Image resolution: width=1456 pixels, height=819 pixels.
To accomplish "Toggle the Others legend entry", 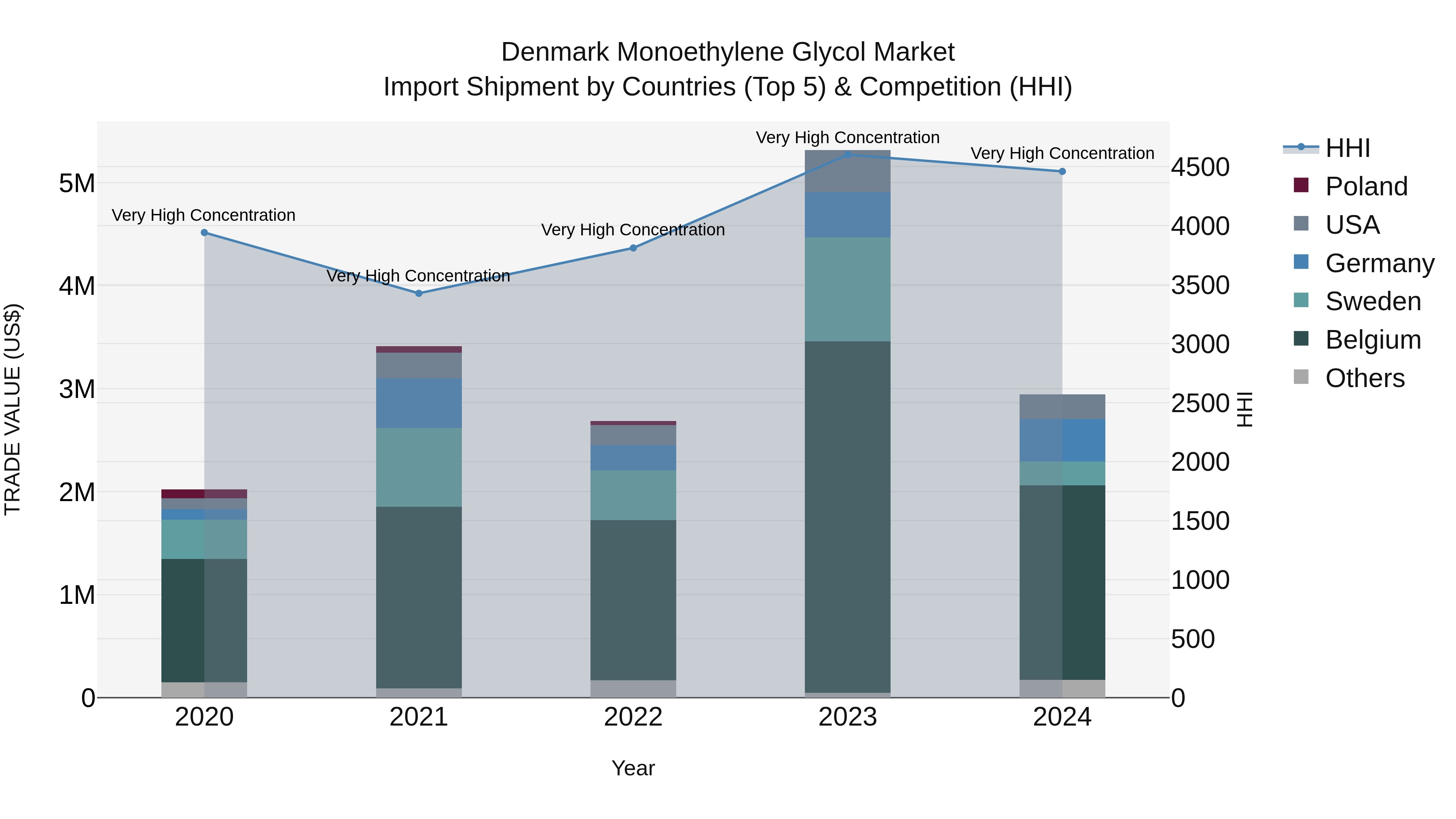I will [x=1349, y=378].
